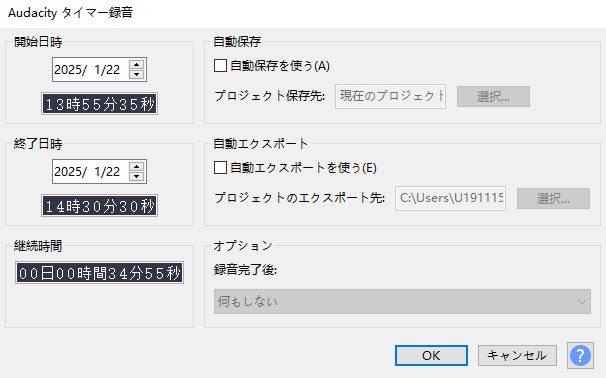This screenshot has width=606, height=378.
Task: Click the オプション group label
Action: (243, 246)
